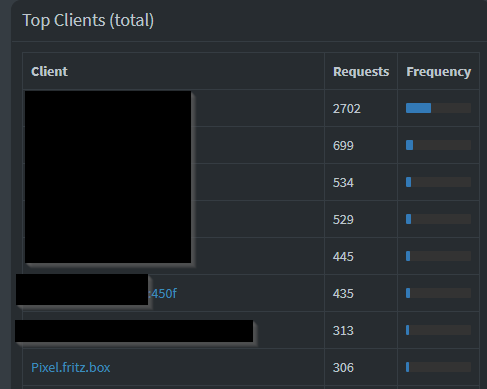Image resolution: width=487 pixels, height=389 pixels.
Task: Click the frequency bar for 306 requests
Action: pos(438,367)
